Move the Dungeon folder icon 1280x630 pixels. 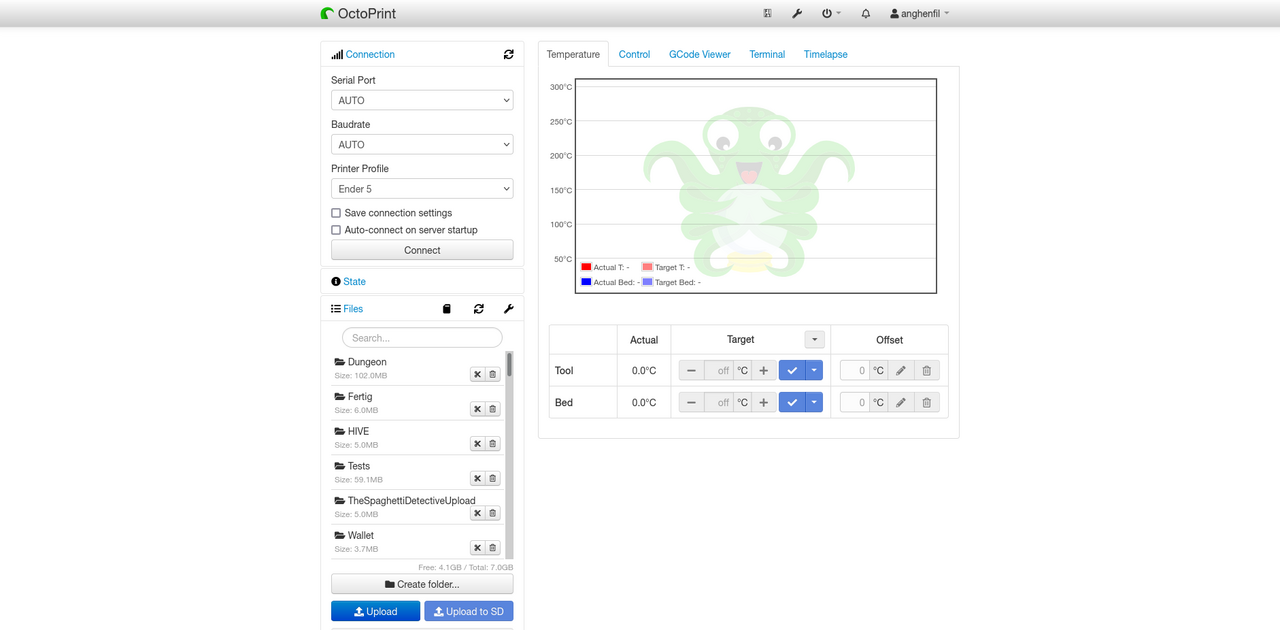pos(477,375)
